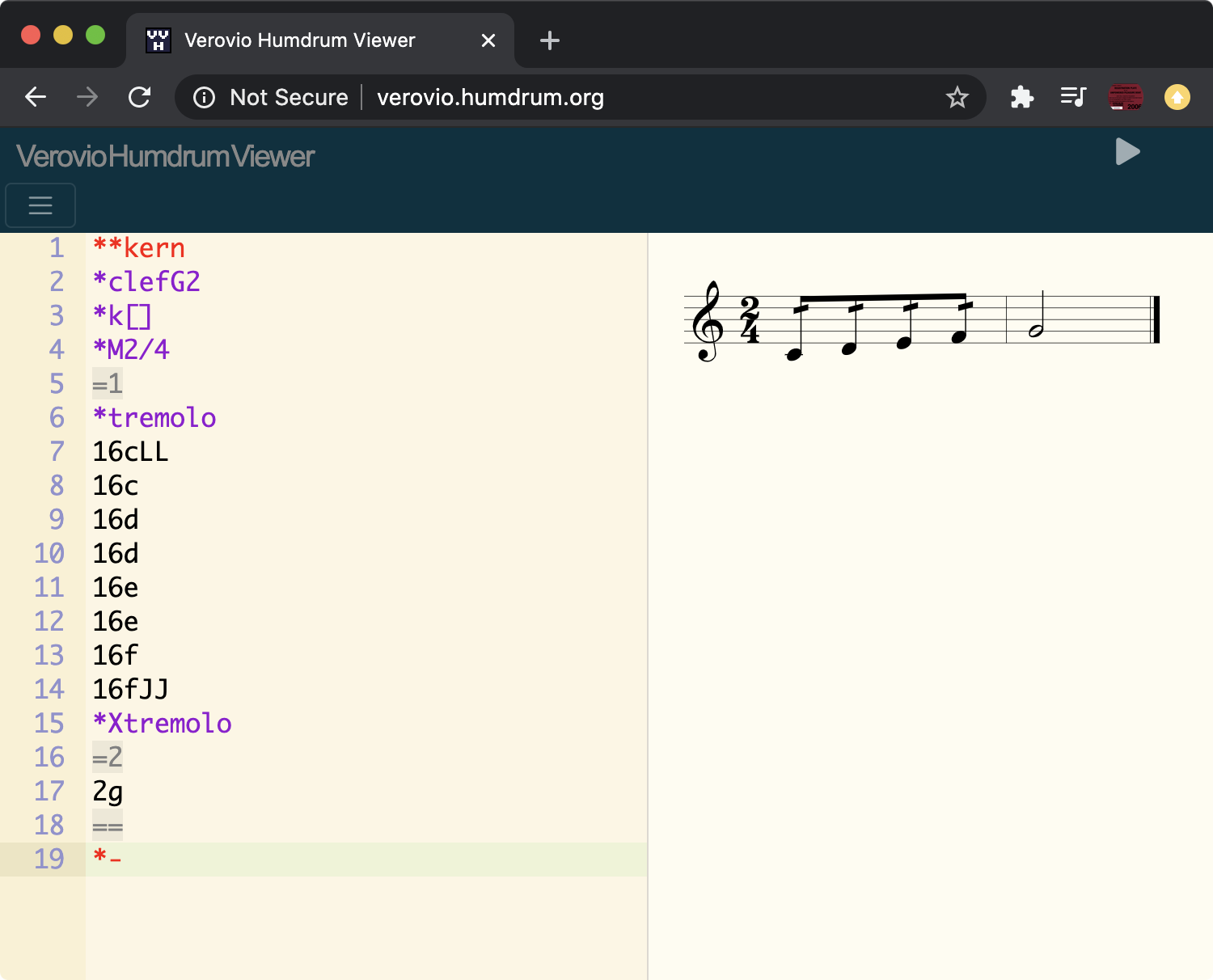This screenshot has height=980, width=1213.
Task: Open the browser Extensions puzzle icon
Action: tap(1021, 97)
